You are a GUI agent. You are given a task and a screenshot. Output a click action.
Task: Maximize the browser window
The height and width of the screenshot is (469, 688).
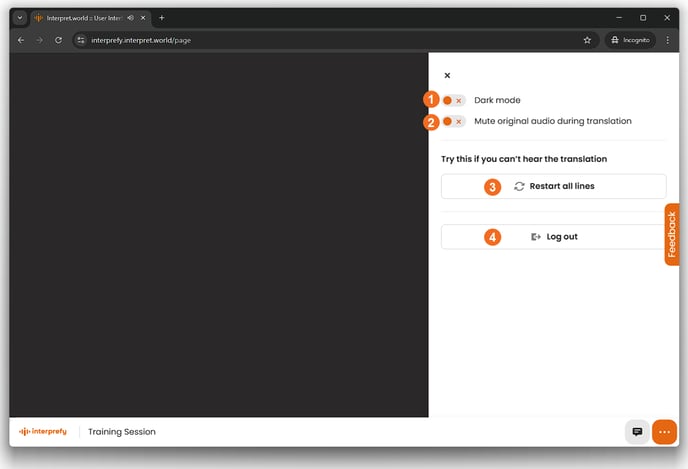click(643, 18)
